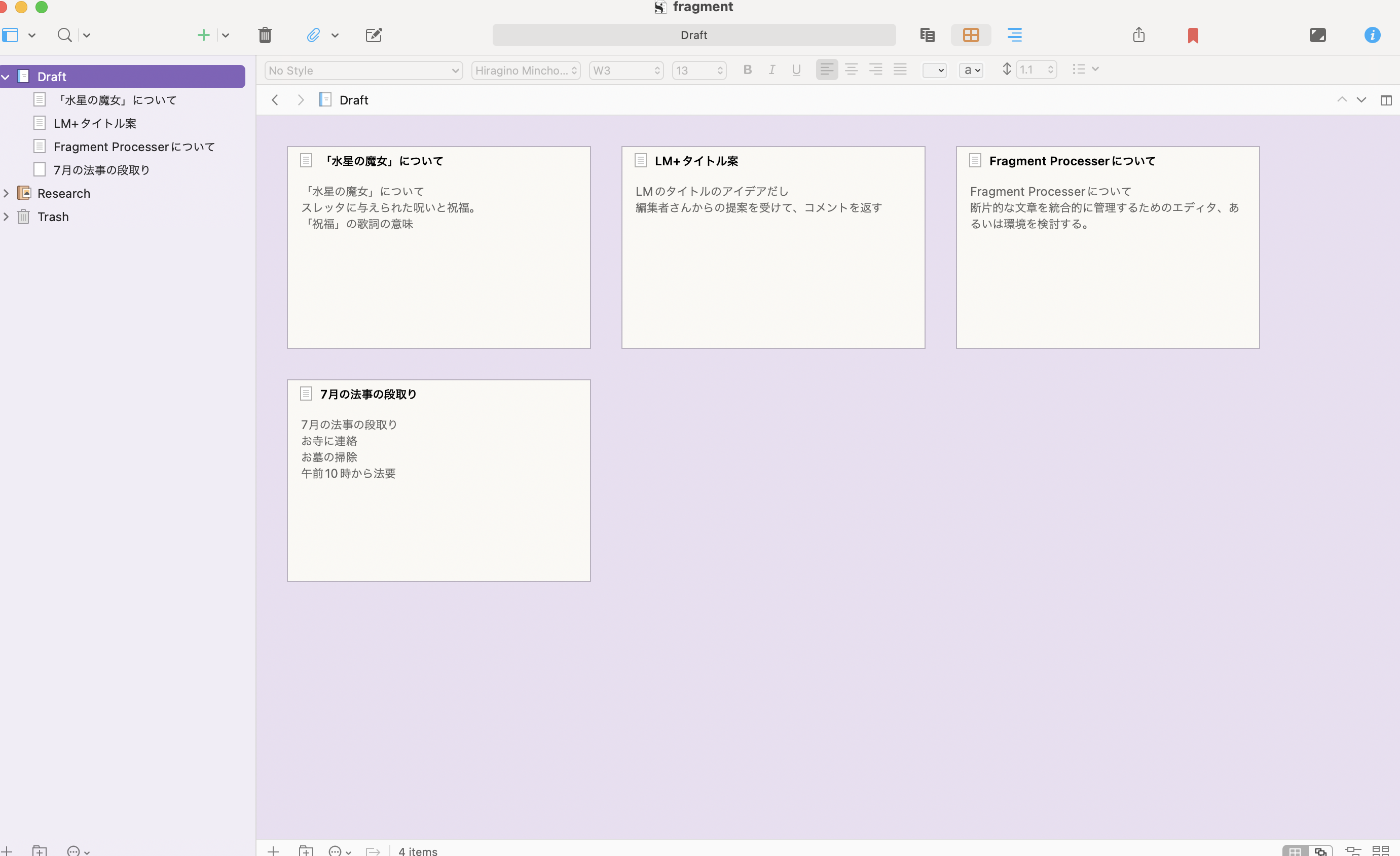
Task: Switch to outliner view mode
Action: click(1014, 35)
